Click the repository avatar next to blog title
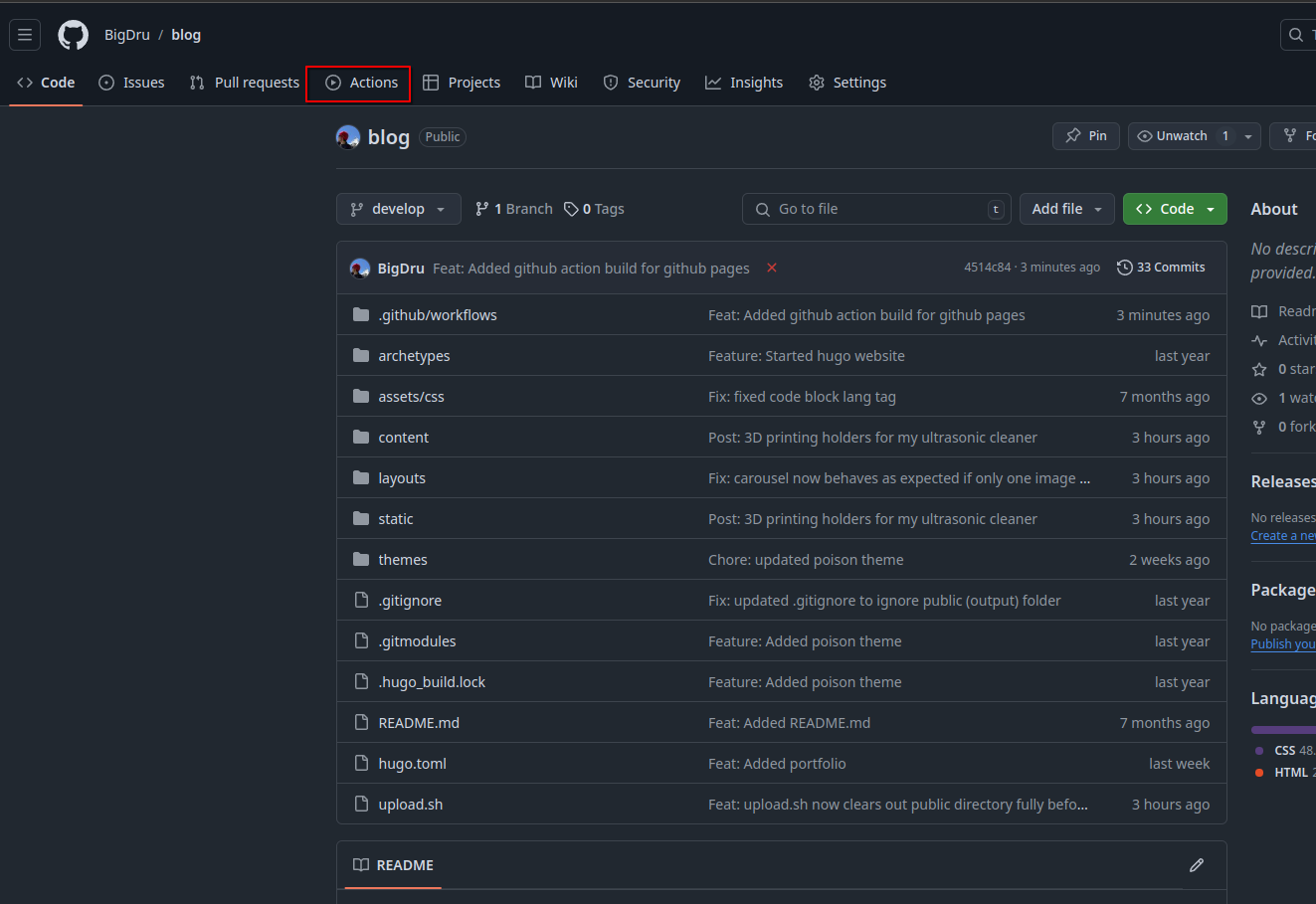This screenshot has height=904, width=1316. click(348, 137)
